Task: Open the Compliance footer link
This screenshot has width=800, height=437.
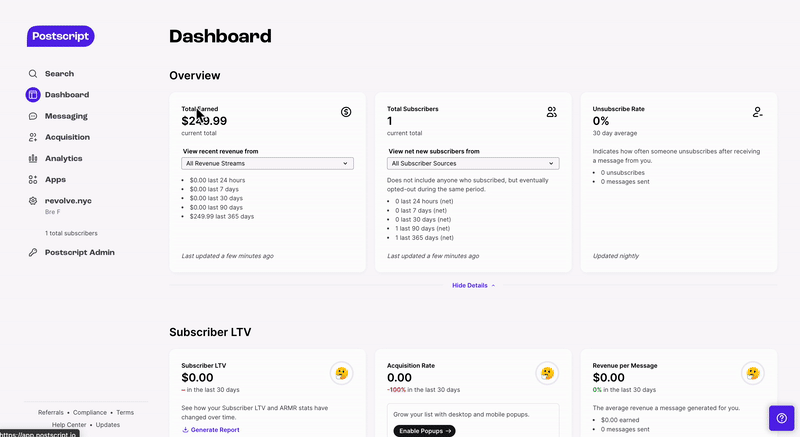Action: [90, 412]
